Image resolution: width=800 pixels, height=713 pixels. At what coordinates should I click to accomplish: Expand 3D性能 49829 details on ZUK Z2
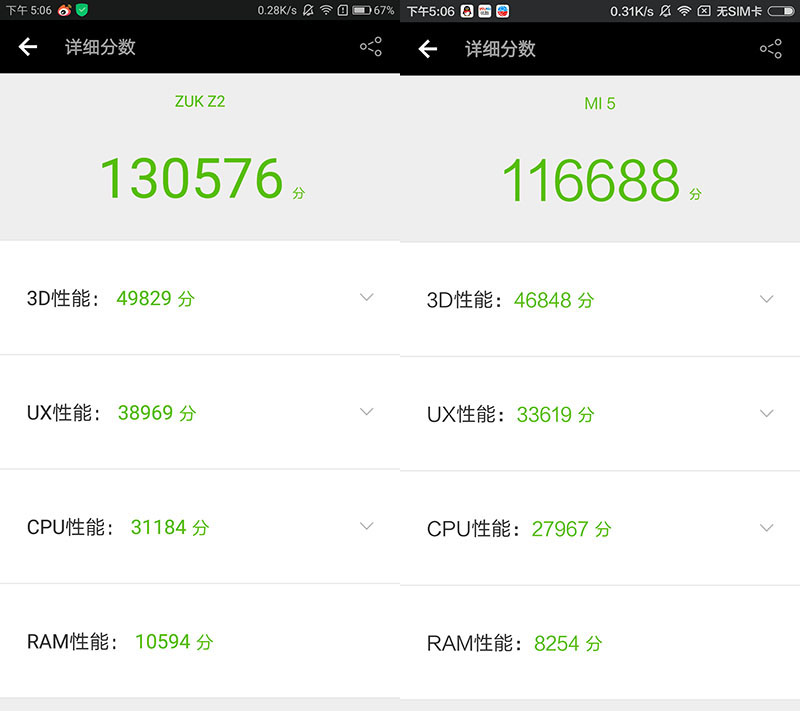point(367,297)
